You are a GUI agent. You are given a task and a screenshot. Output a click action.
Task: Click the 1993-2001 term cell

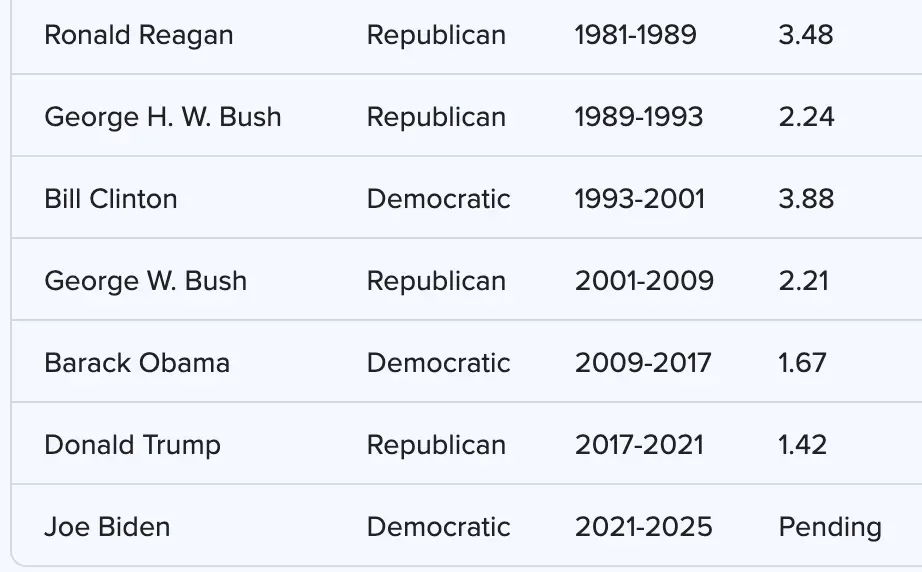tap(640, 199)
